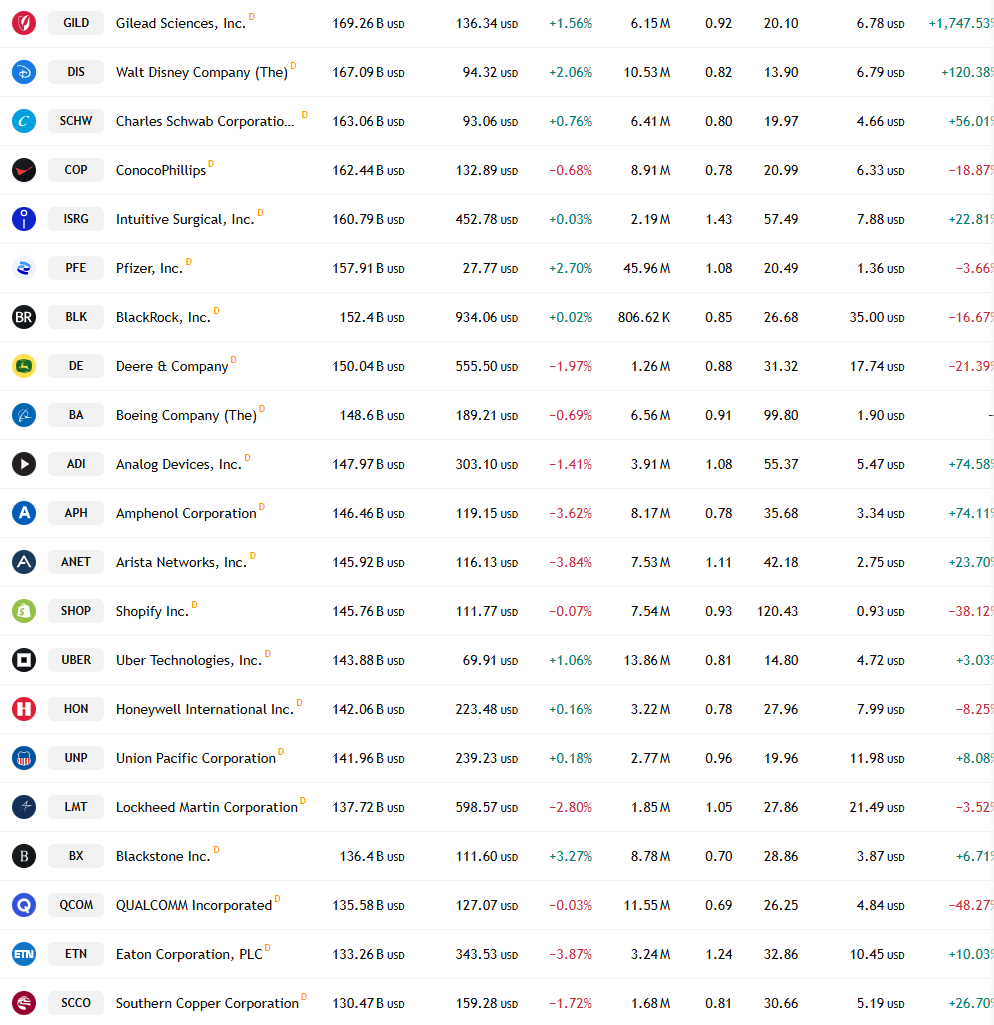Click the Deere & Company logo icon
Screen dimensions: 994x1025
pos(24,366)
